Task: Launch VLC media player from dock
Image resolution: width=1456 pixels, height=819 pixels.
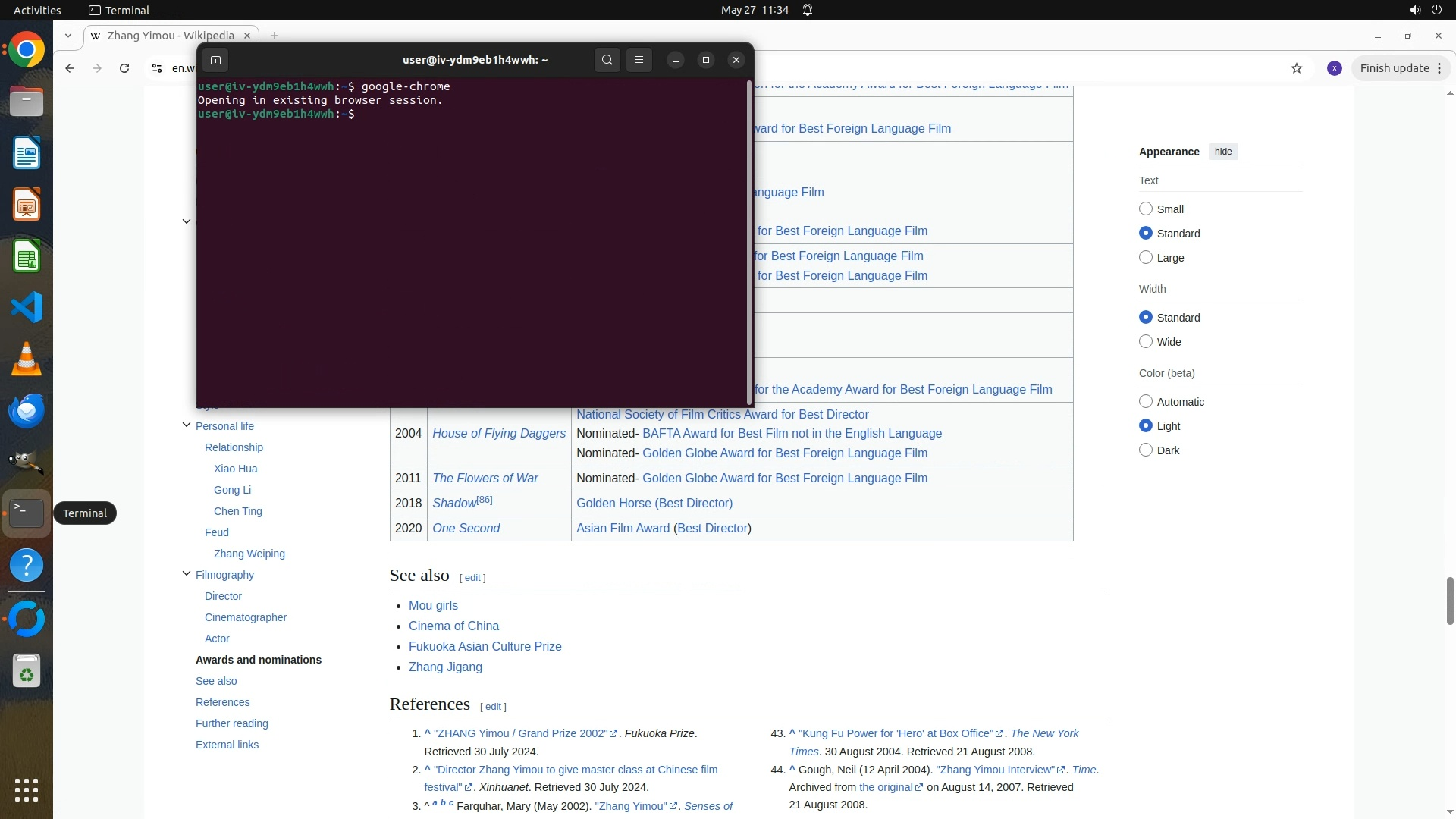Action: 27,359
